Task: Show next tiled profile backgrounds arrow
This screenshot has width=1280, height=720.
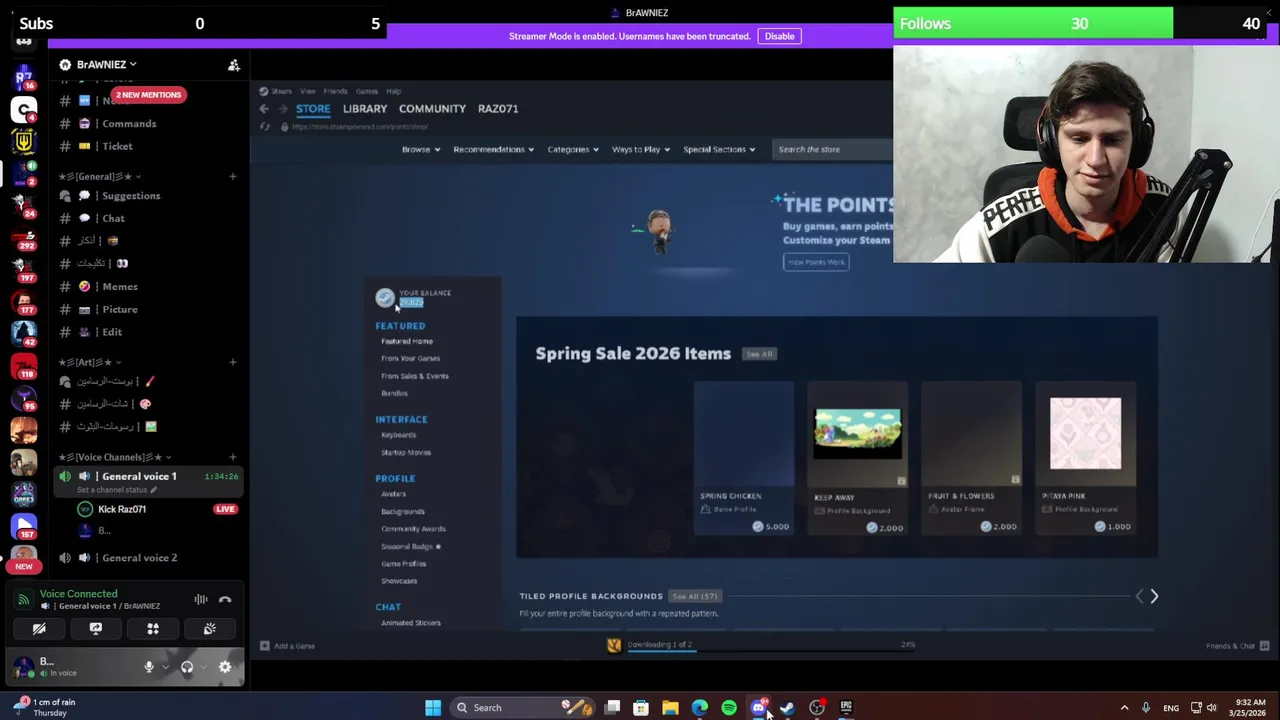Action: 1154,596
